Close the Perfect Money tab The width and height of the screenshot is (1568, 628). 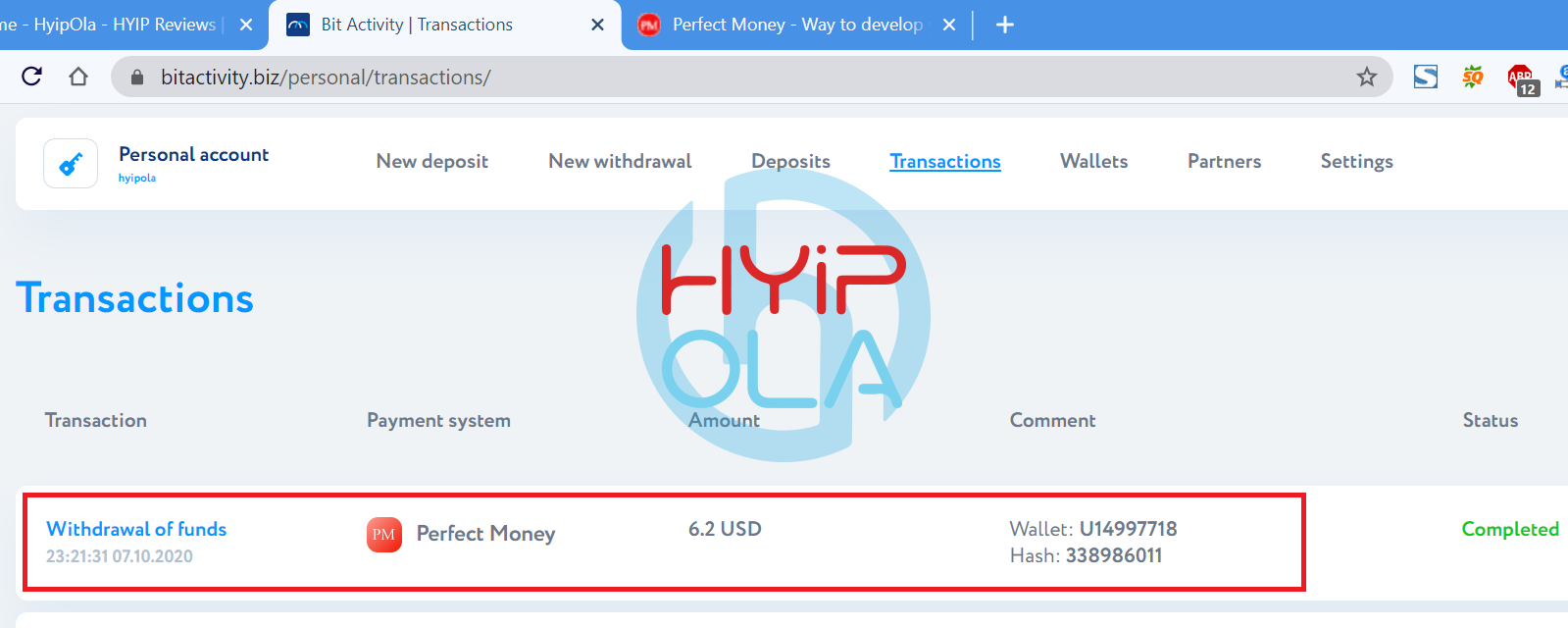tap(949, 25)
